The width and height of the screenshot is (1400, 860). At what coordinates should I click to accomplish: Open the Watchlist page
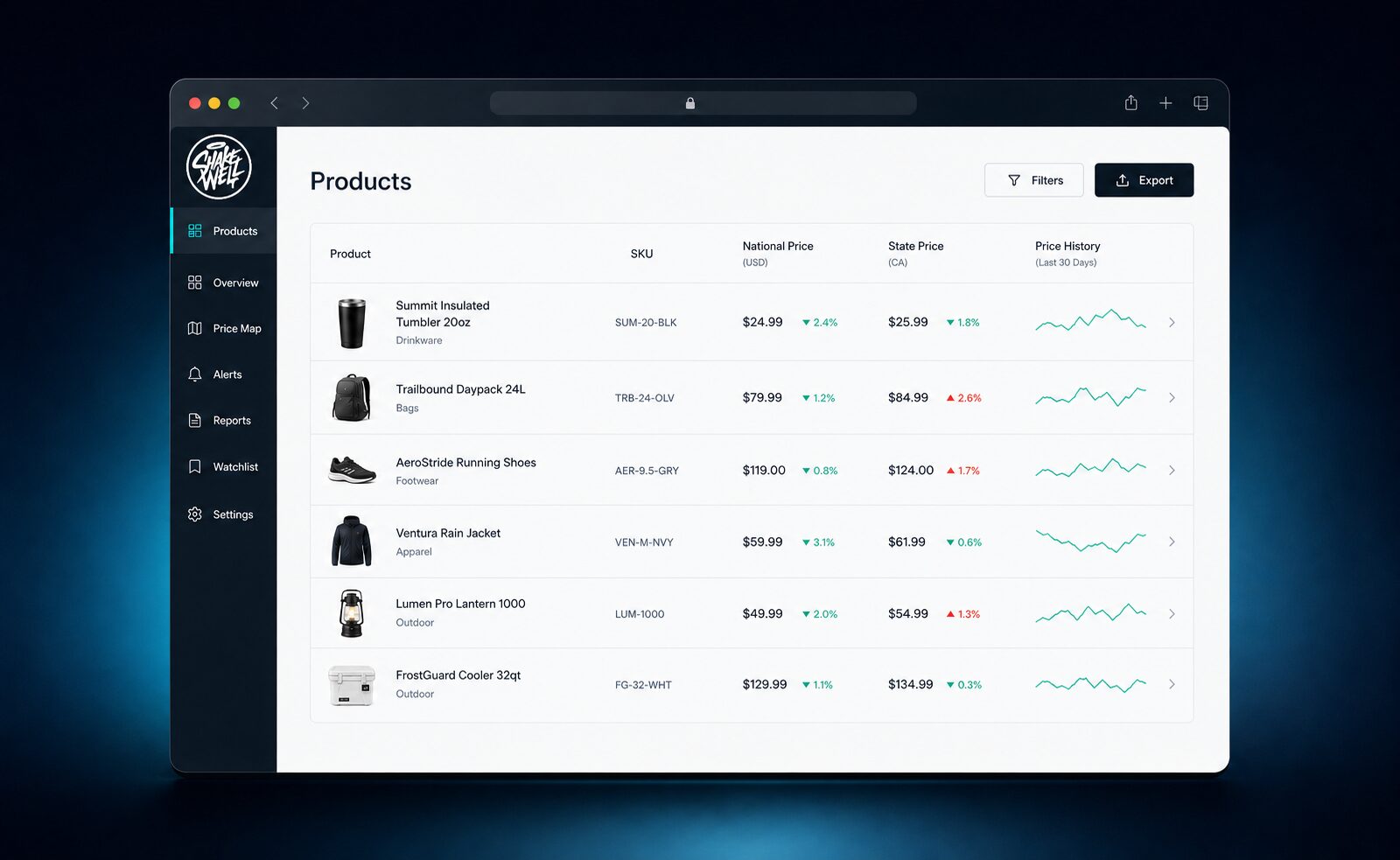coord(224,467)
